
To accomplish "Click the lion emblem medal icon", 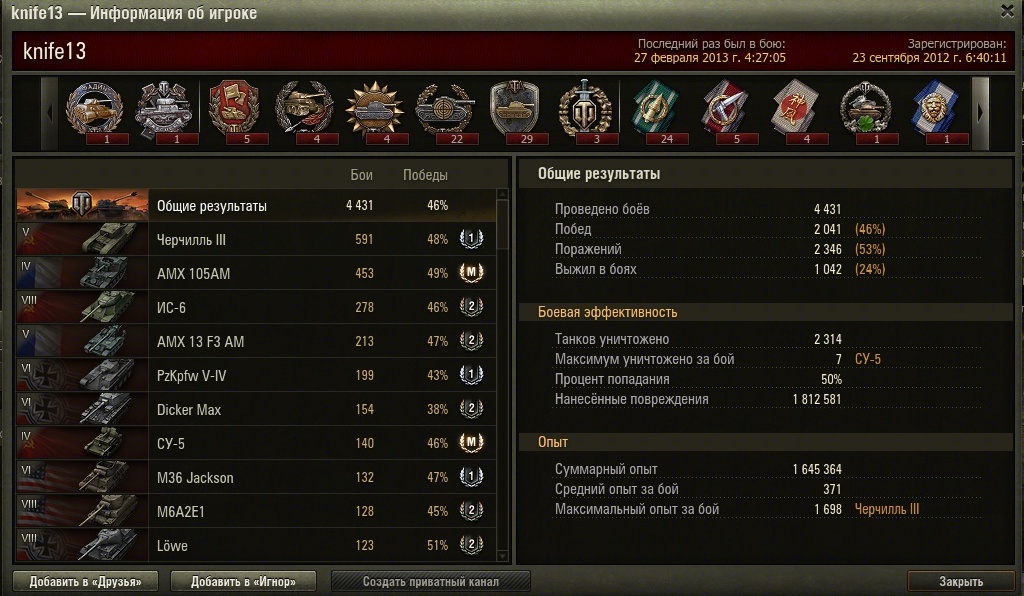I will (x=934, y=109).
